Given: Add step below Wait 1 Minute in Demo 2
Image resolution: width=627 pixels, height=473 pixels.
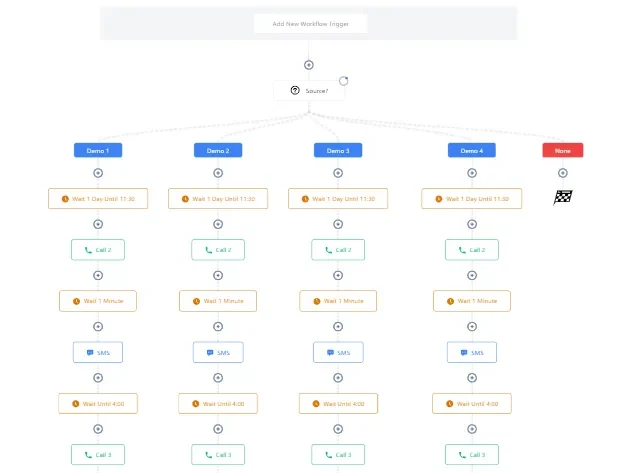Looking at the screenshot, I should [218, 327].
